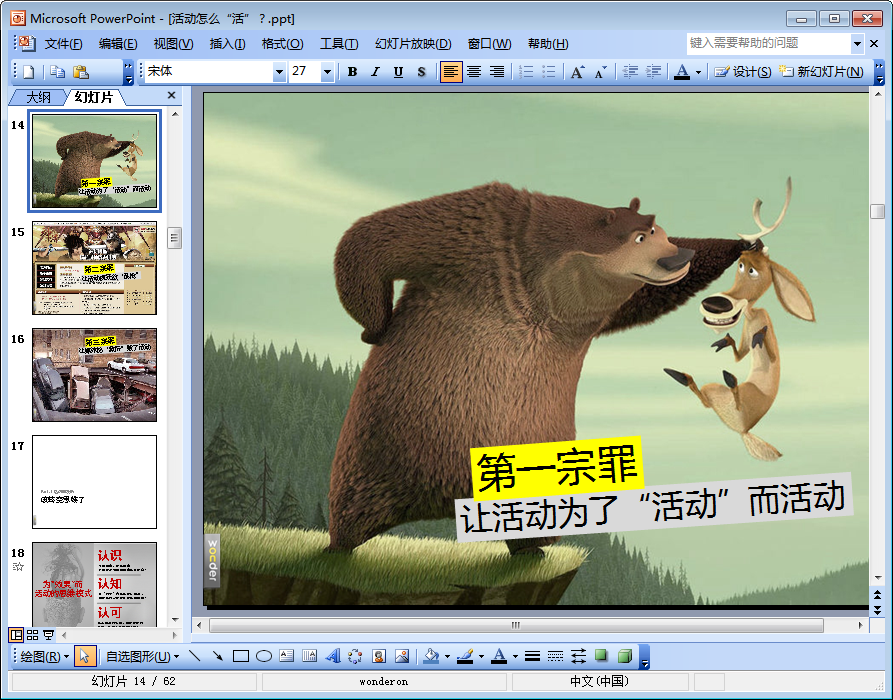This screenshot has height=700, width=893.
Task: Click the 设计(S) Design button
Action: 743,72
